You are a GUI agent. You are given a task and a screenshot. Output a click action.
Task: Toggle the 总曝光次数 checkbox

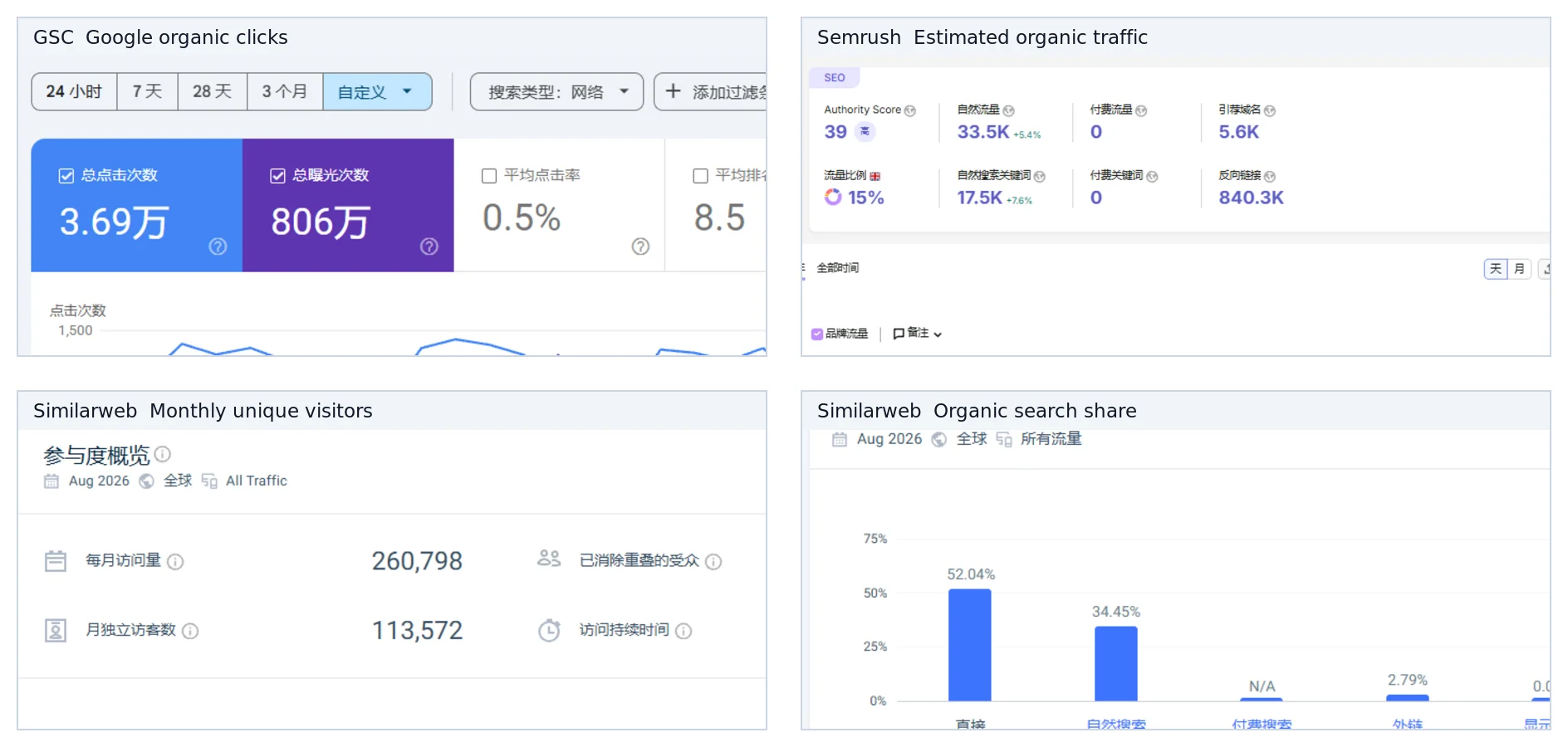278,175
